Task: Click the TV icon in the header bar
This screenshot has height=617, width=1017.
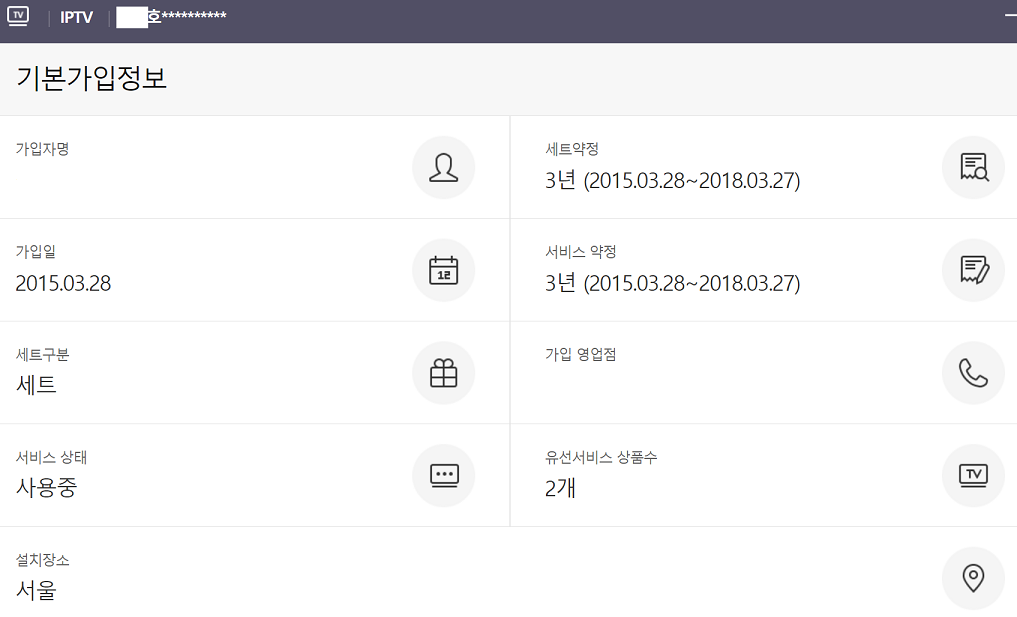Action: click(18, 16)
